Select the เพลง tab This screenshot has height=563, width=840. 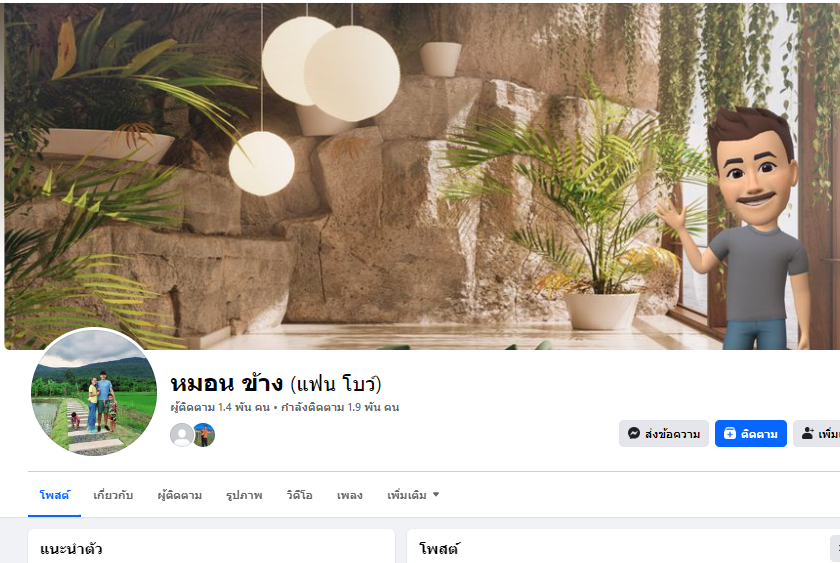[350, 495]
